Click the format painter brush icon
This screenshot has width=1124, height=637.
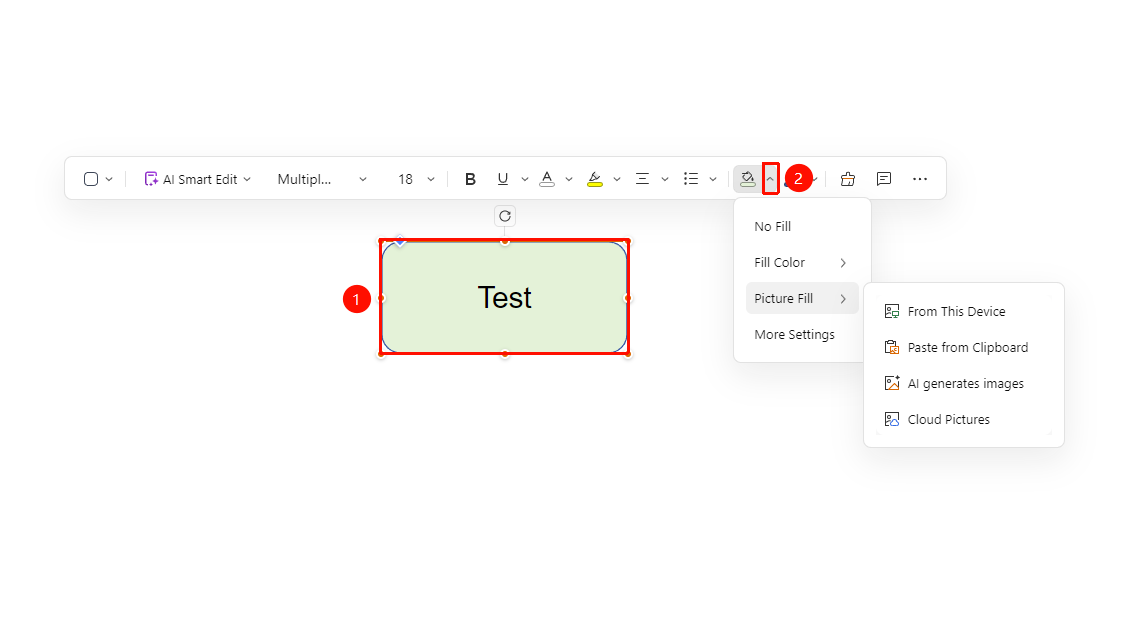[848, 179]
